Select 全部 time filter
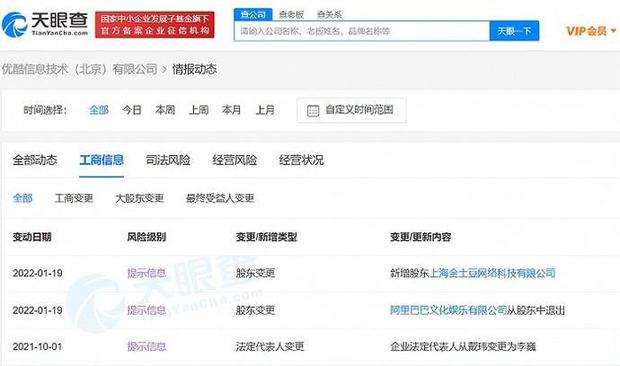 pyautogui.click(x=99, y=110)
